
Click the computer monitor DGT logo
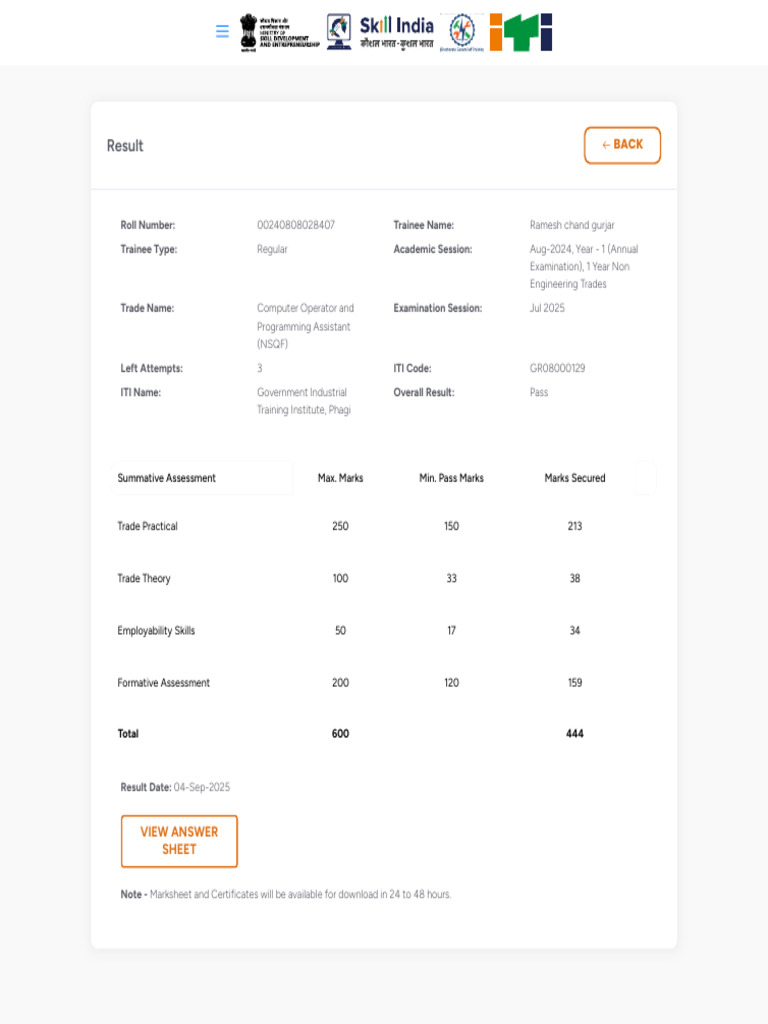coord(339,31)
